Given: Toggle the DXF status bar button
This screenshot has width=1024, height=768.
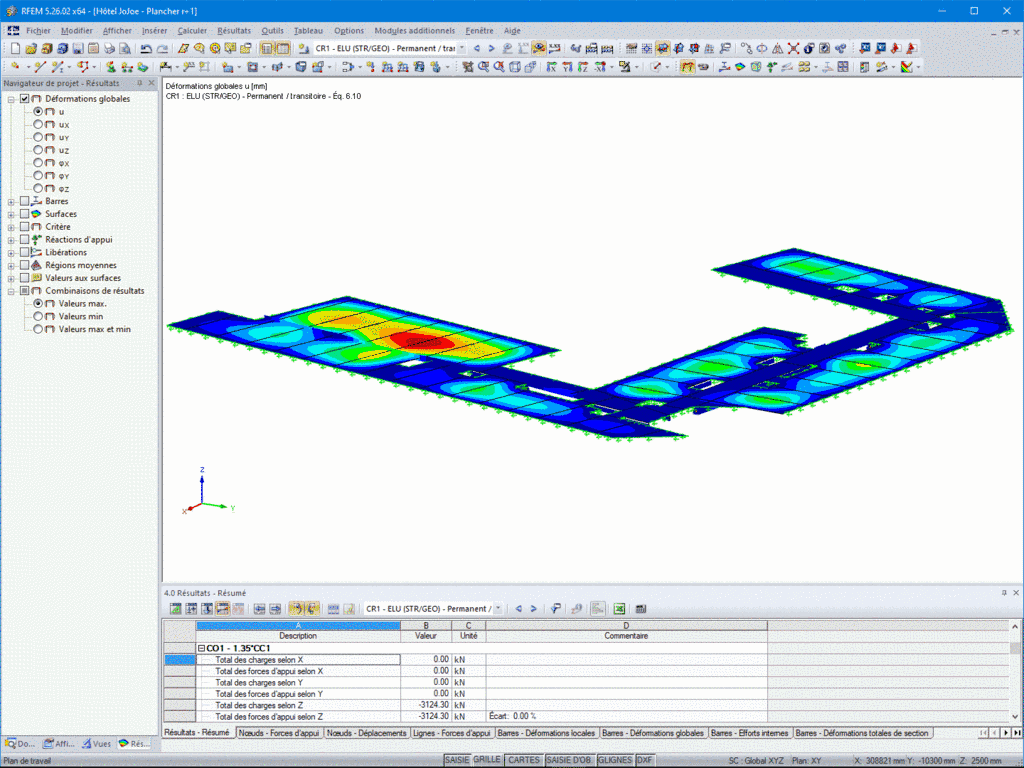Looking at the screenshot, I should coord(645,760).
